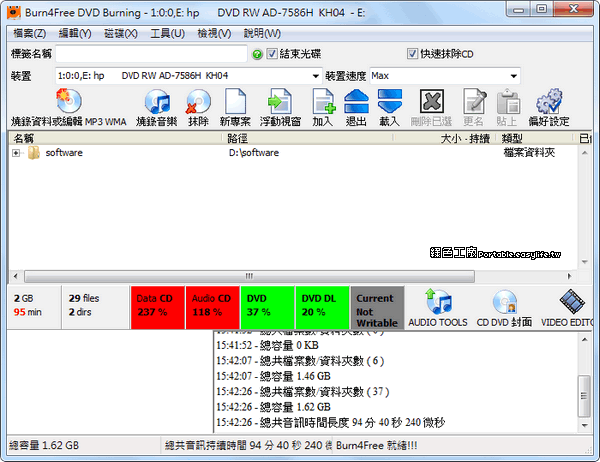Image resolution: width=600 pixels, height=462 pixels.
Task: Click the horizontal scrollbar thumb of file list
Action: coord(249,276)
